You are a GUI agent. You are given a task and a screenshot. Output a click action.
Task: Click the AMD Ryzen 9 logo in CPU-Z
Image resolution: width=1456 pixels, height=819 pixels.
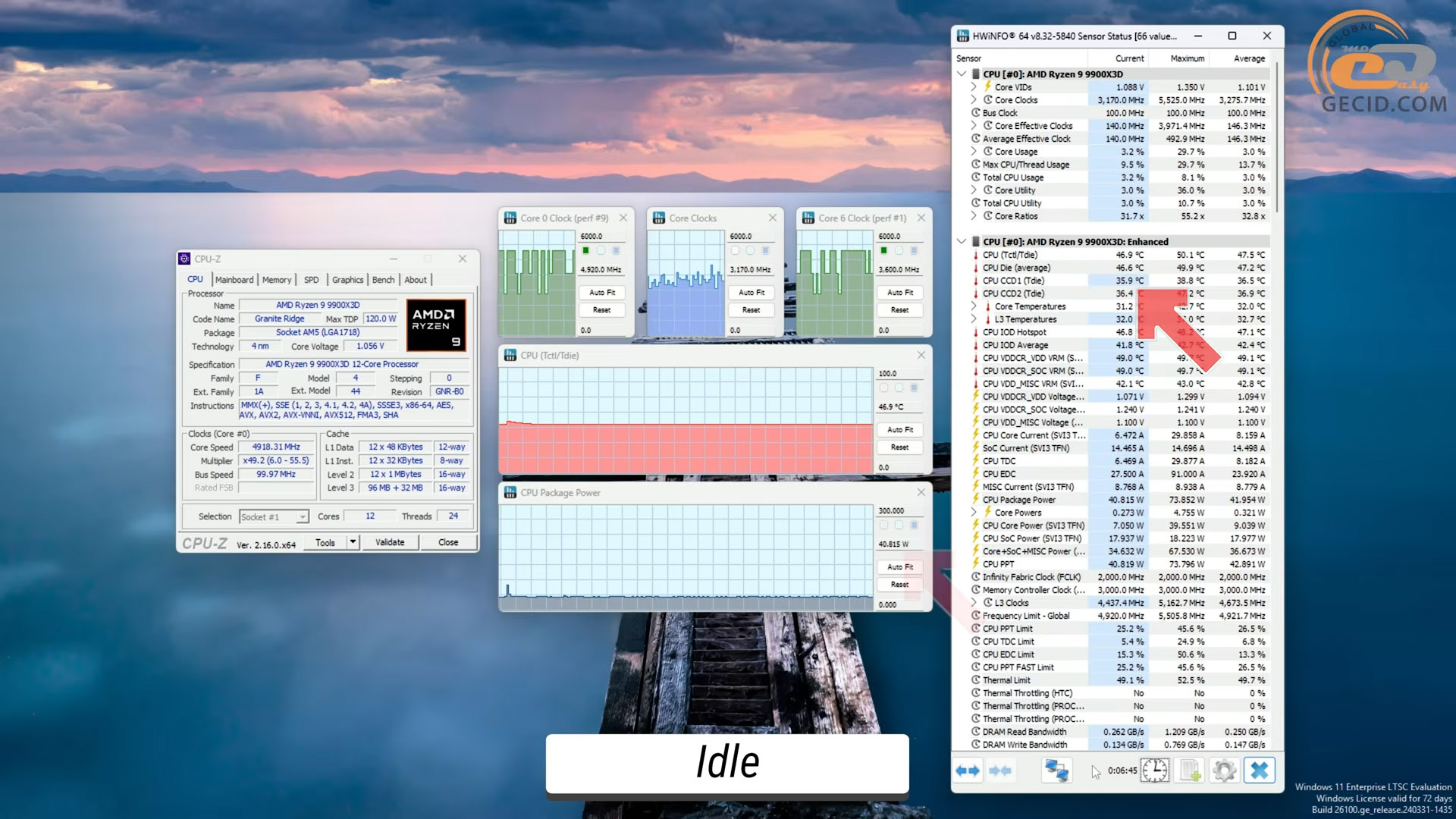click(436, 325)
